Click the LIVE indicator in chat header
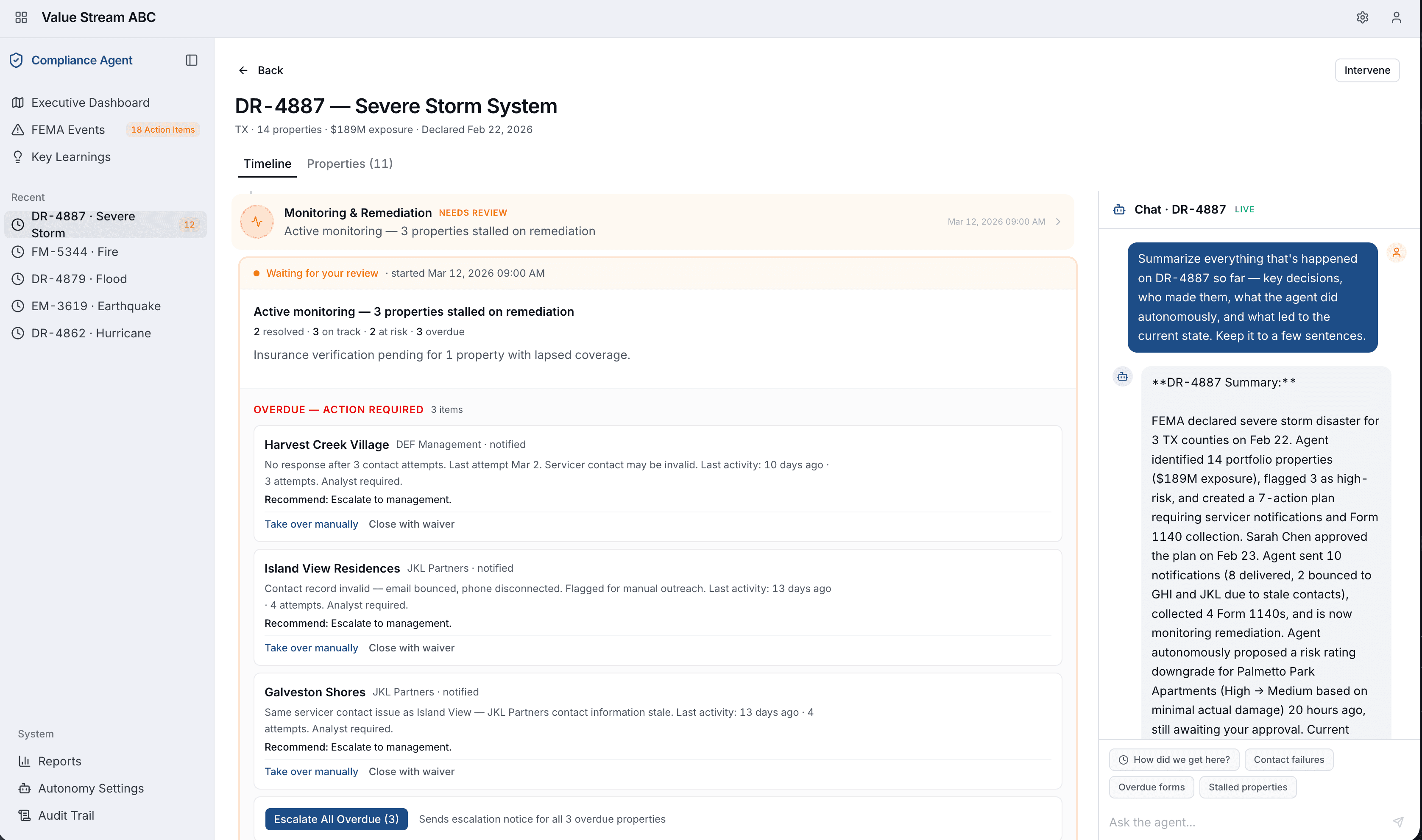Viewport: 1422px width, 840px height. (1244, 209)
